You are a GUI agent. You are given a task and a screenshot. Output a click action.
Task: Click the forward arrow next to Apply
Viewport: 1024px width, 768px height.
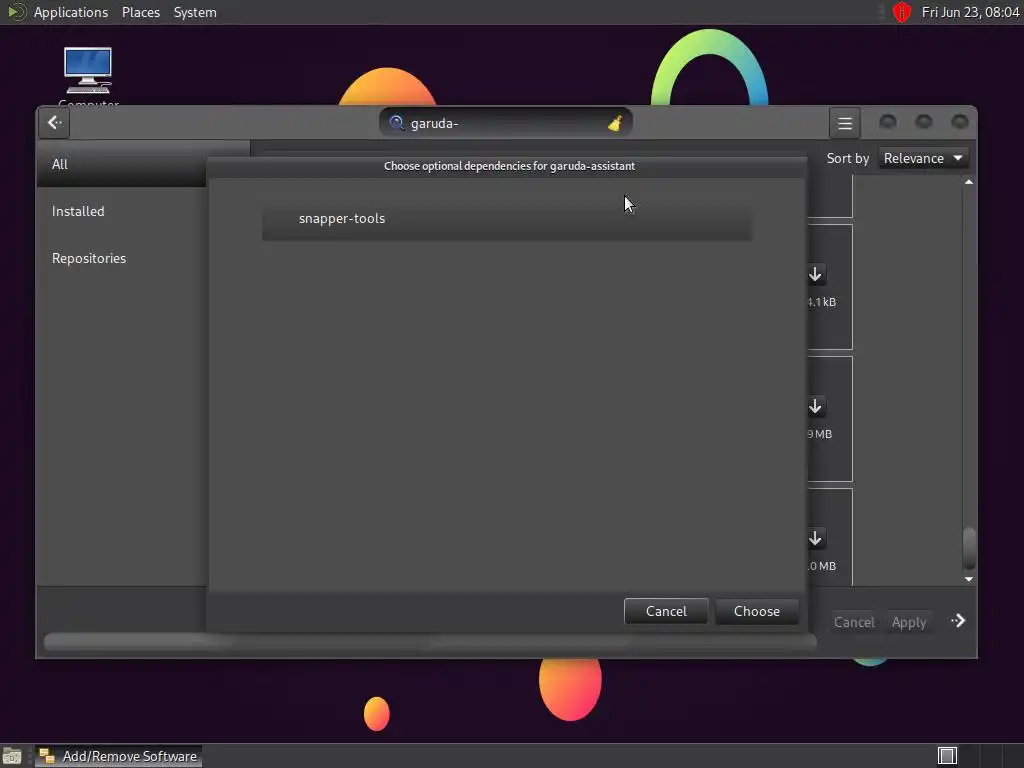click(958, 620)
